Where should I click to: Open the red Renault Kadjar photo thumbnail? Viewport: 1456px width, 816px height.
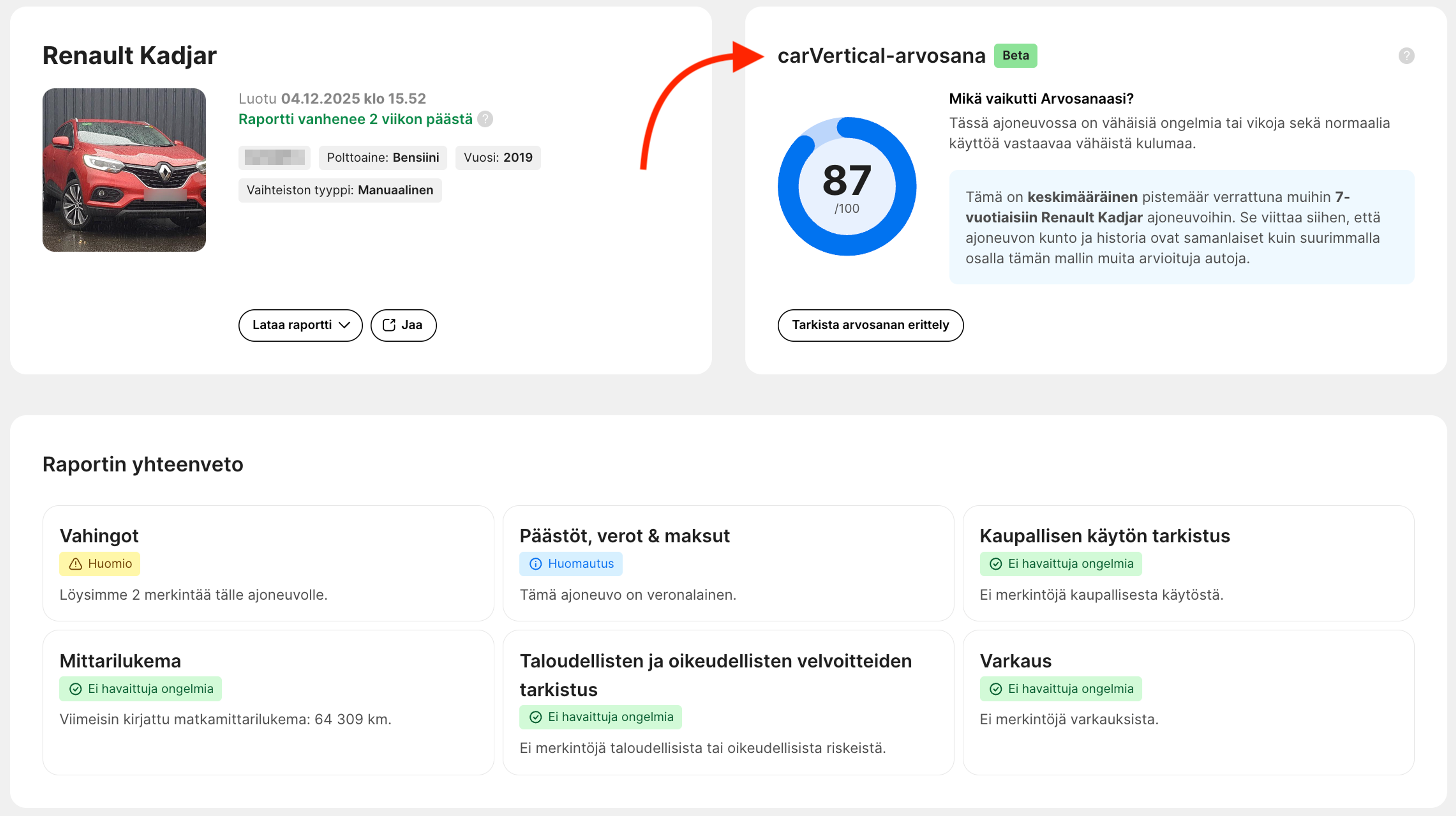pyautogui.click(x=124, y=170)
